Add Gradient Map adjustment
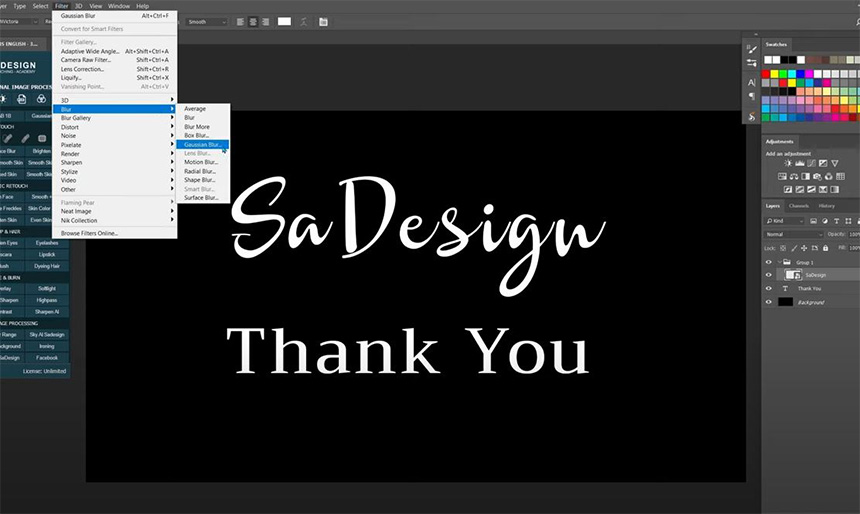The height and width of the screenshot is (514, 860). click(x=835, y=190)
